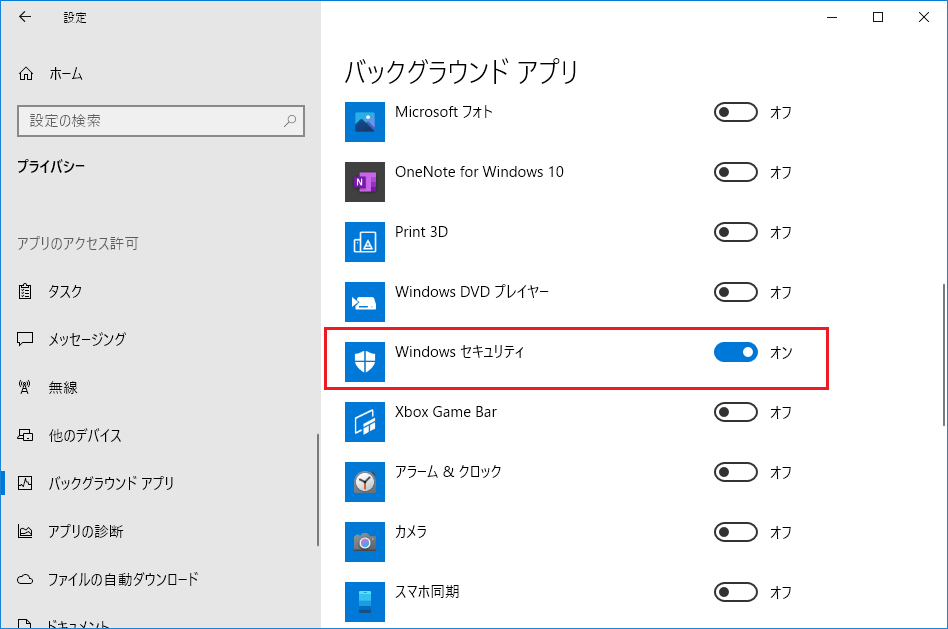Click the プライバシー heading in sidebar

[x=51, y=166]
